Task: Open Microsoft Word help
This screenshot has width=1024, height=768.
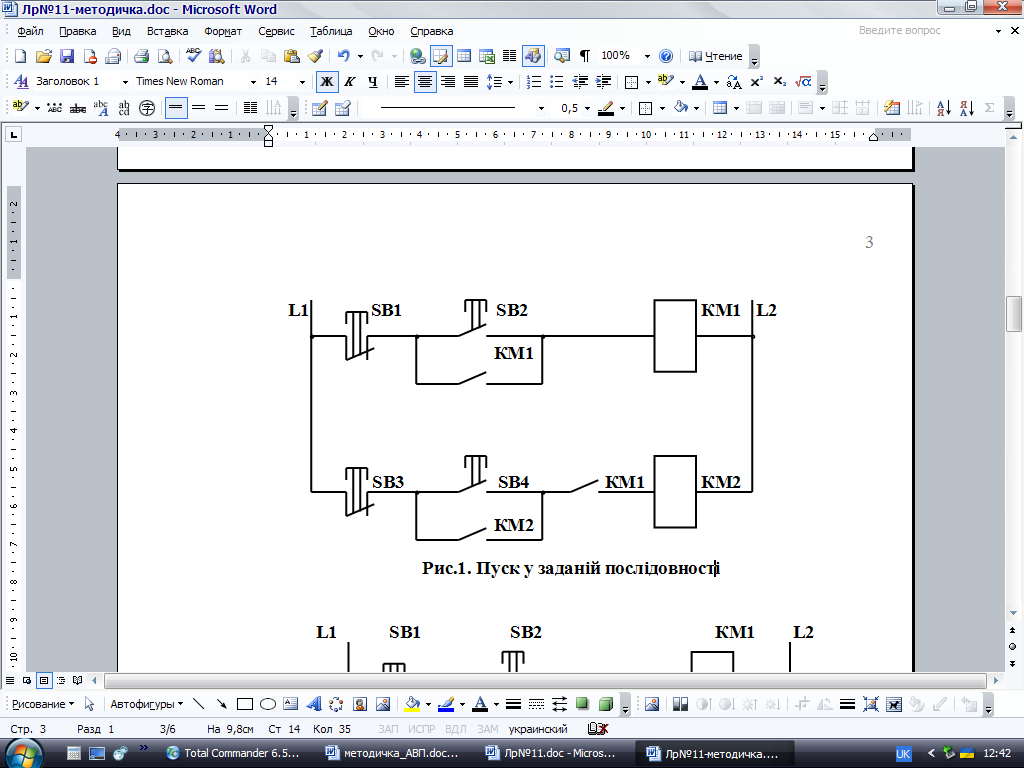Action: [665, 56]
